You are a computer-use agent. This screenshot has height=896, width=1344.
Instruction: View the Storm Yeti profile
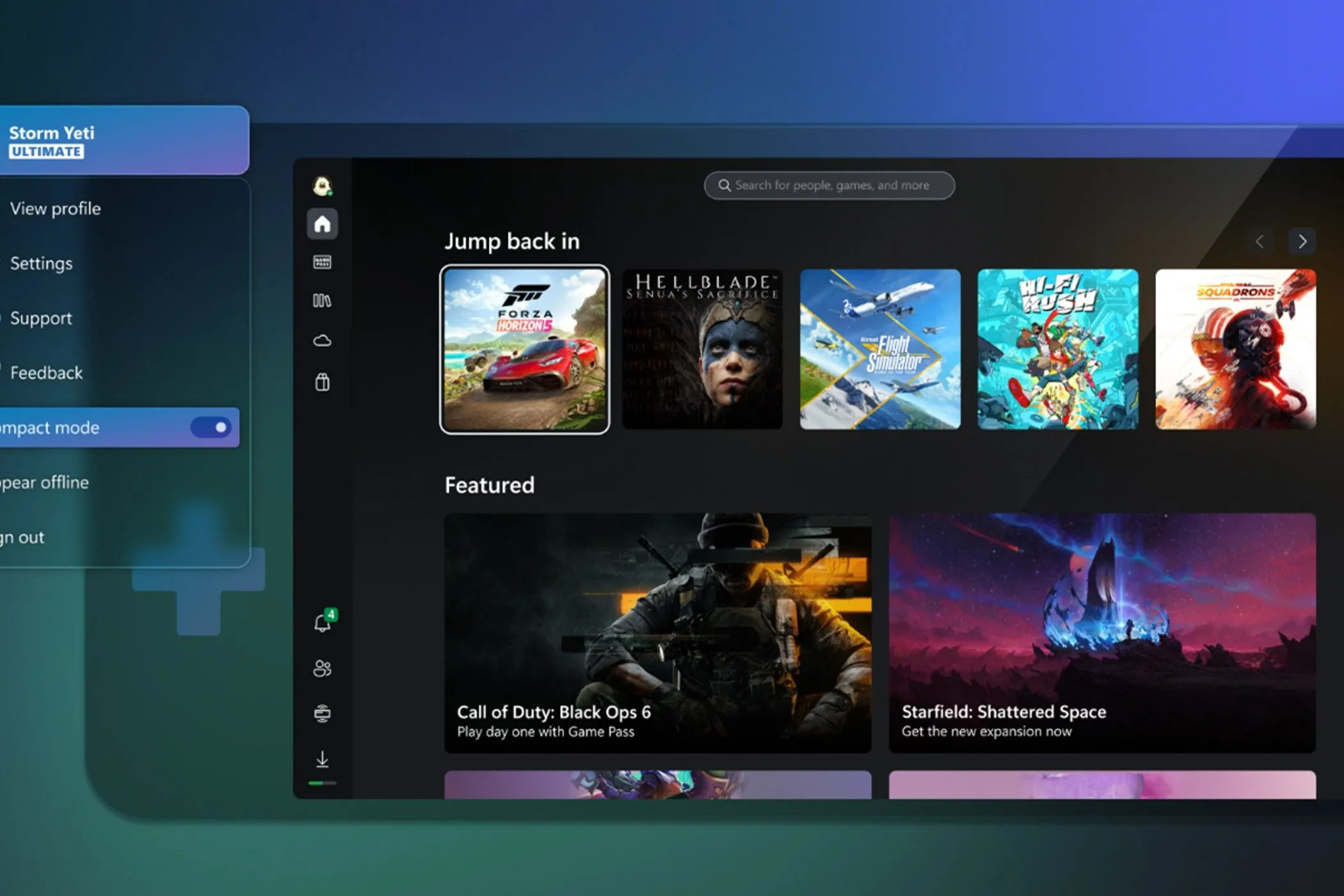pyautogui.click(x=55, y=208)
